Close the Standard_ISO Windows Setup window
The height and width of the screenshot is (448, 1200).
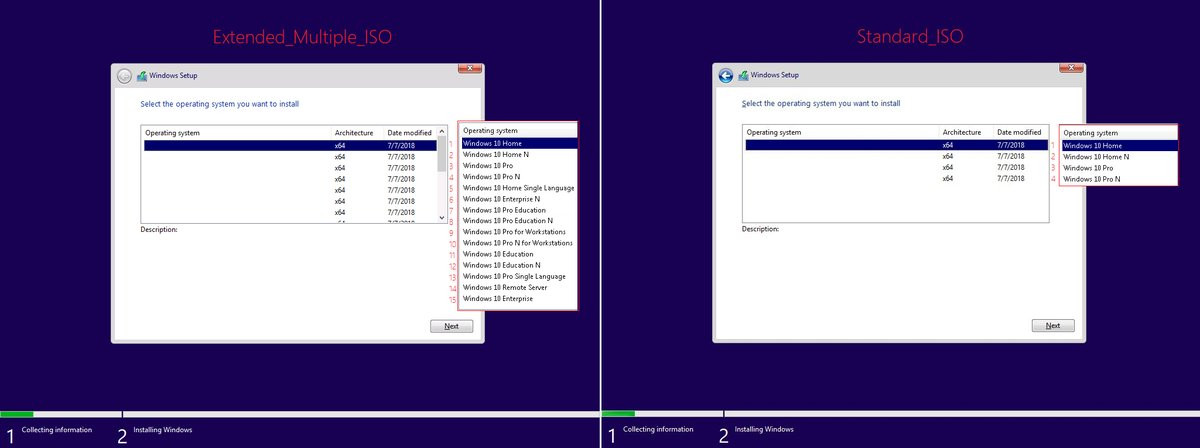pos(1072,68)
